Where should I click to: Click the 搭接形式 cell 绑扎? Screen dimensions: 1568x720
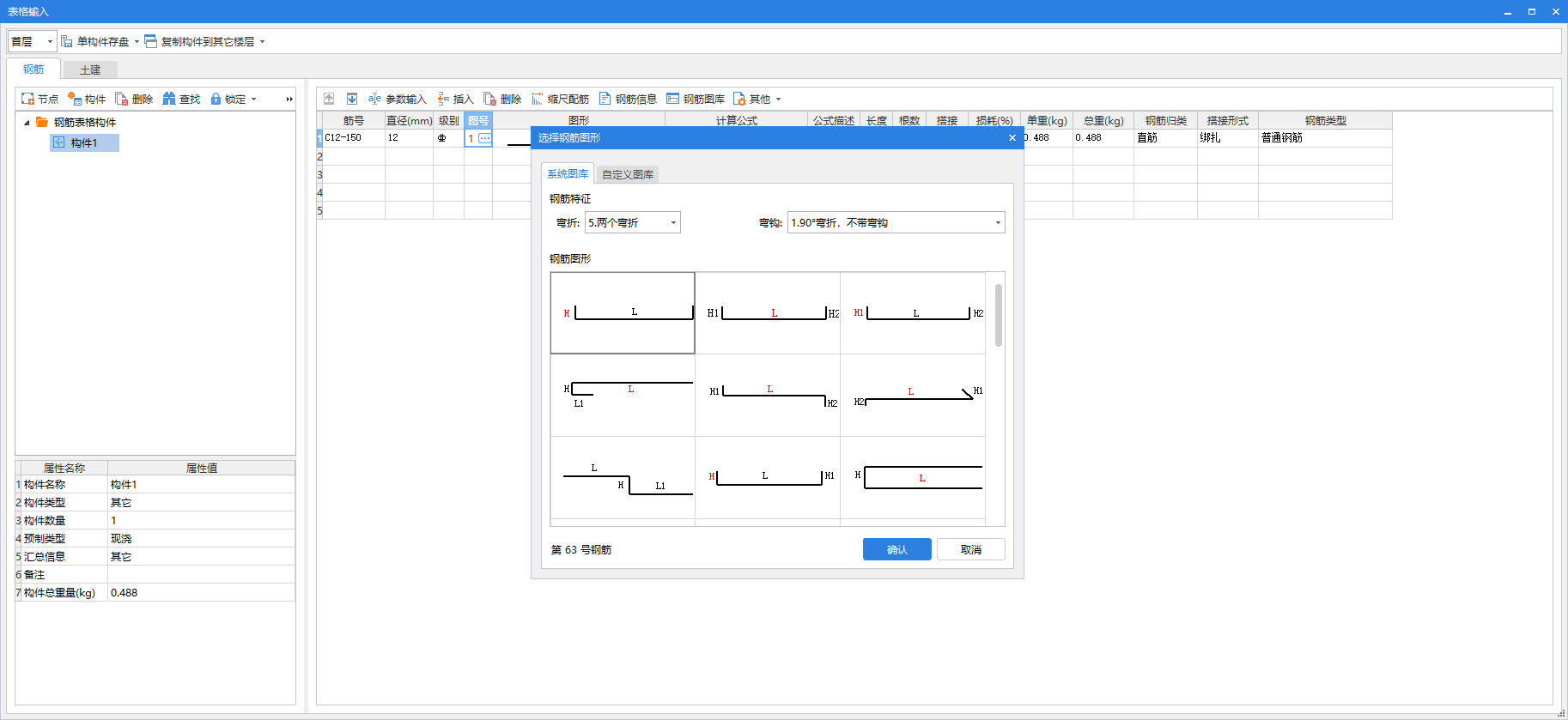pyautogui.click(x=1228, y=137)
